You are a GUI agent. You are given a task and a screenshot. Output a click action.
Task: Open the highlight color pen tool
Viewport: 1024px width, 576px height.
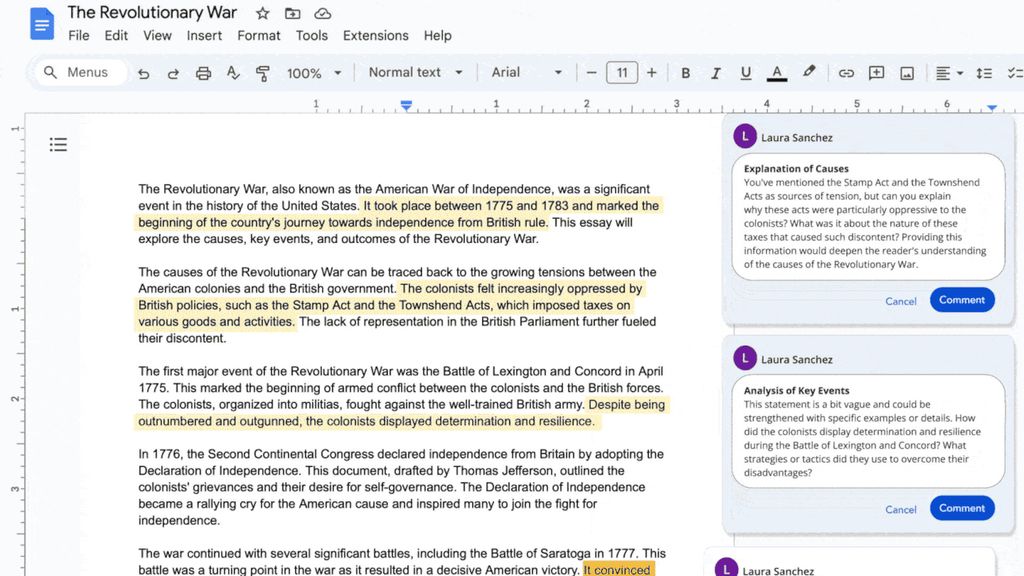coord(809,72)
